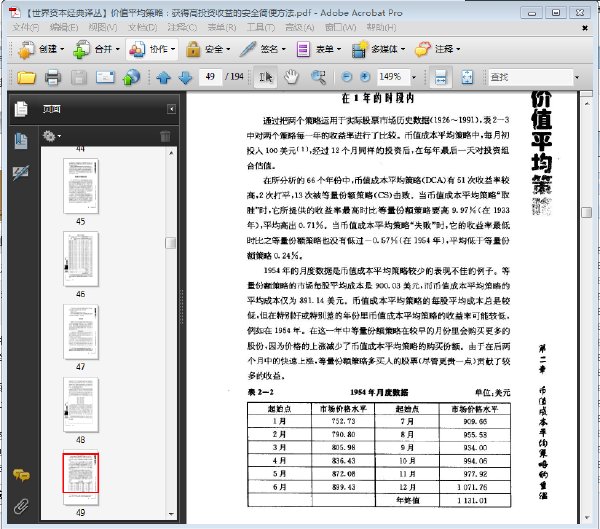Choose the Select text cursor tool
Image resolution: width=600 pixels, height=529 pixels.
coord(266,77)
